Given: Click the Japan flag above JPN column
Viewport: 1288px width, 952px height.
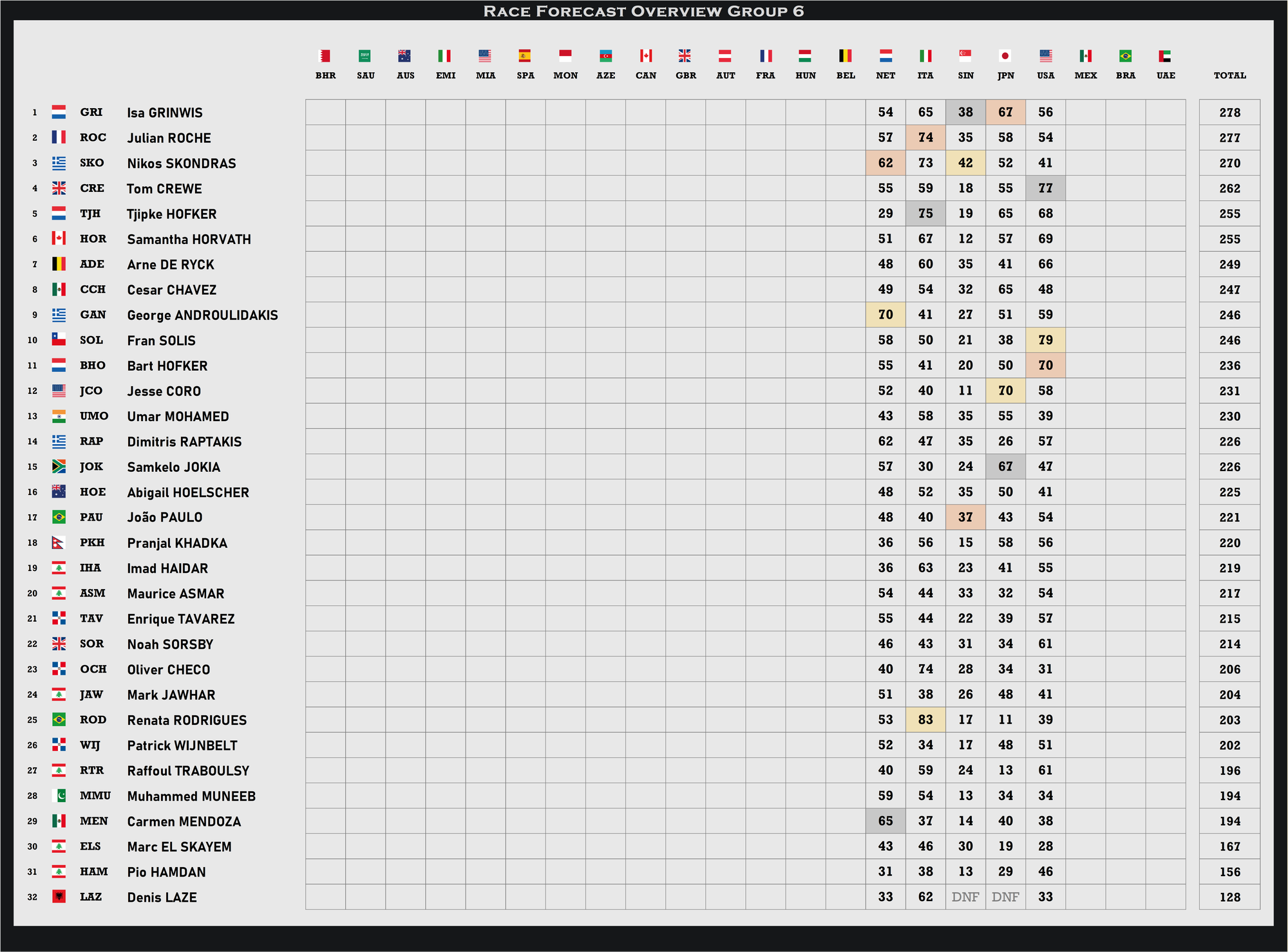Looking at the screenshot, I should coord(1005,56).
